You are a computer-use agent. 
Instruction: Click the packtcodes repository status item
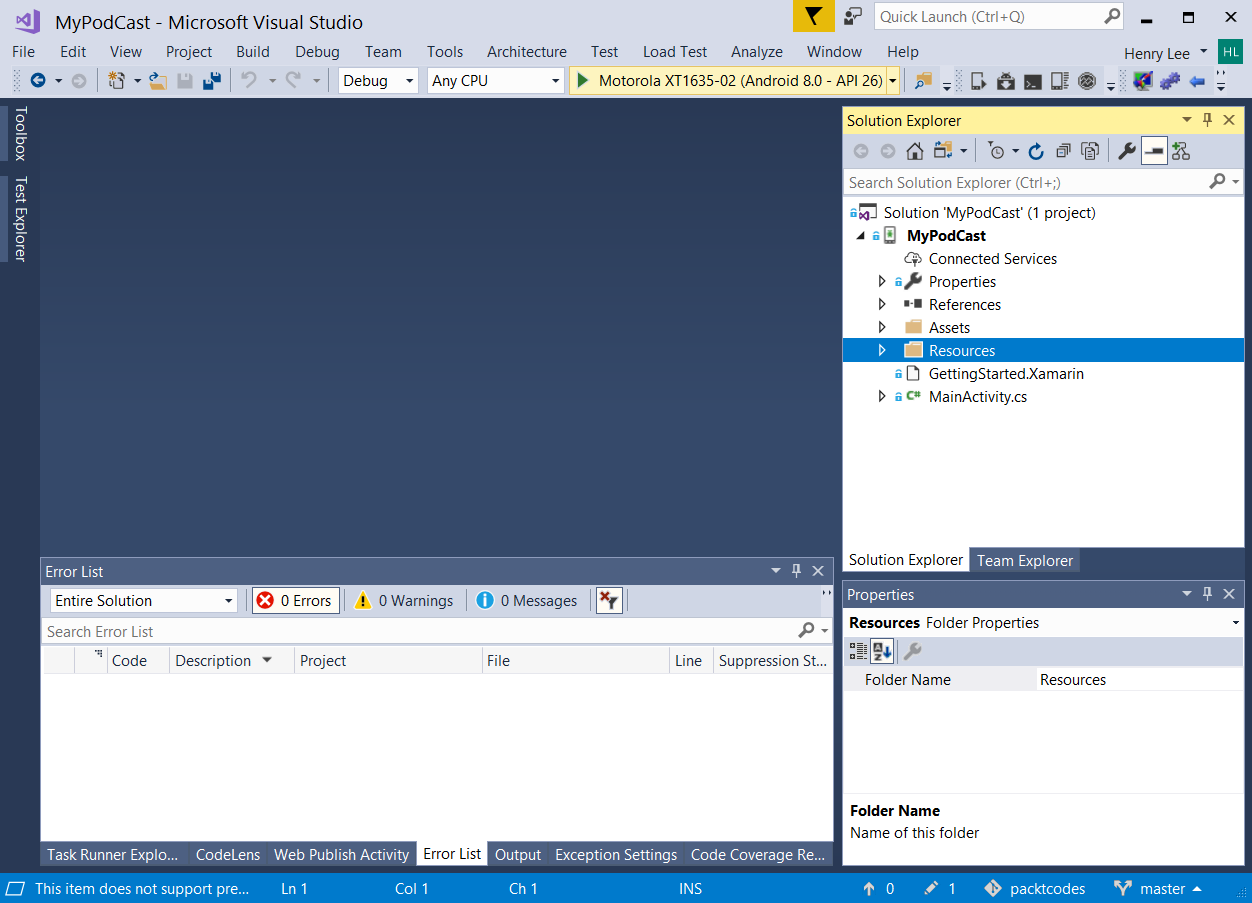pyautogui.click(x=1035, y=889)
